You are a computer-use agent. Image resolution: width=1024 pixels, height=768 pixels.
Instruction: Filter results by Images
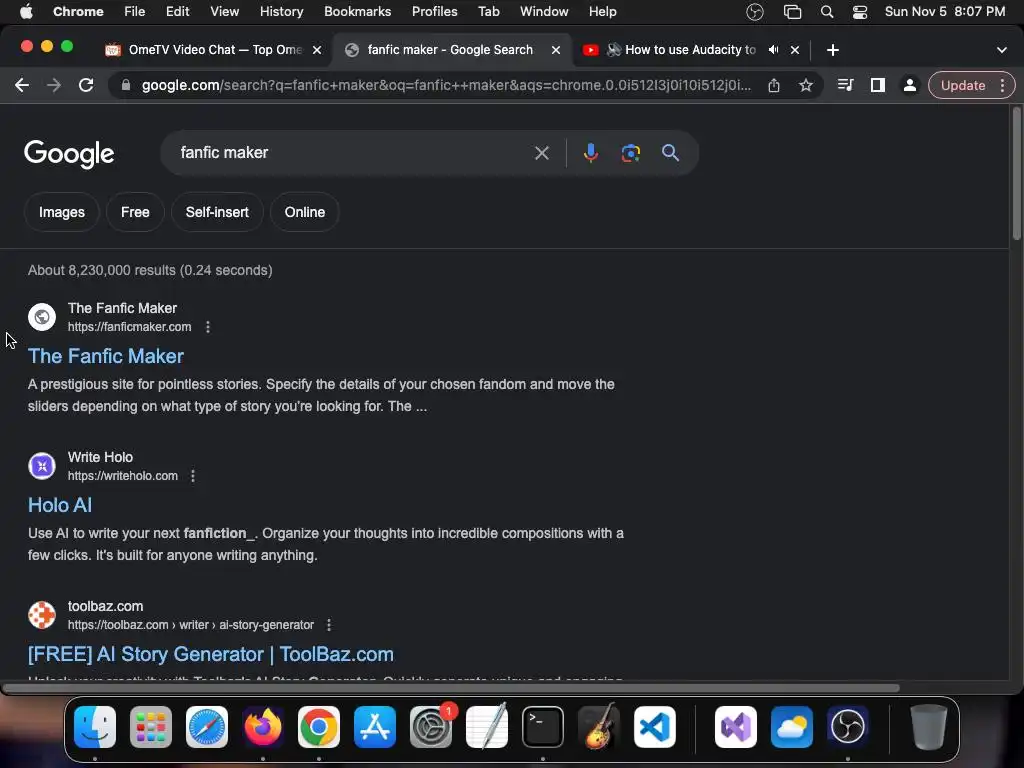(61, 212)
